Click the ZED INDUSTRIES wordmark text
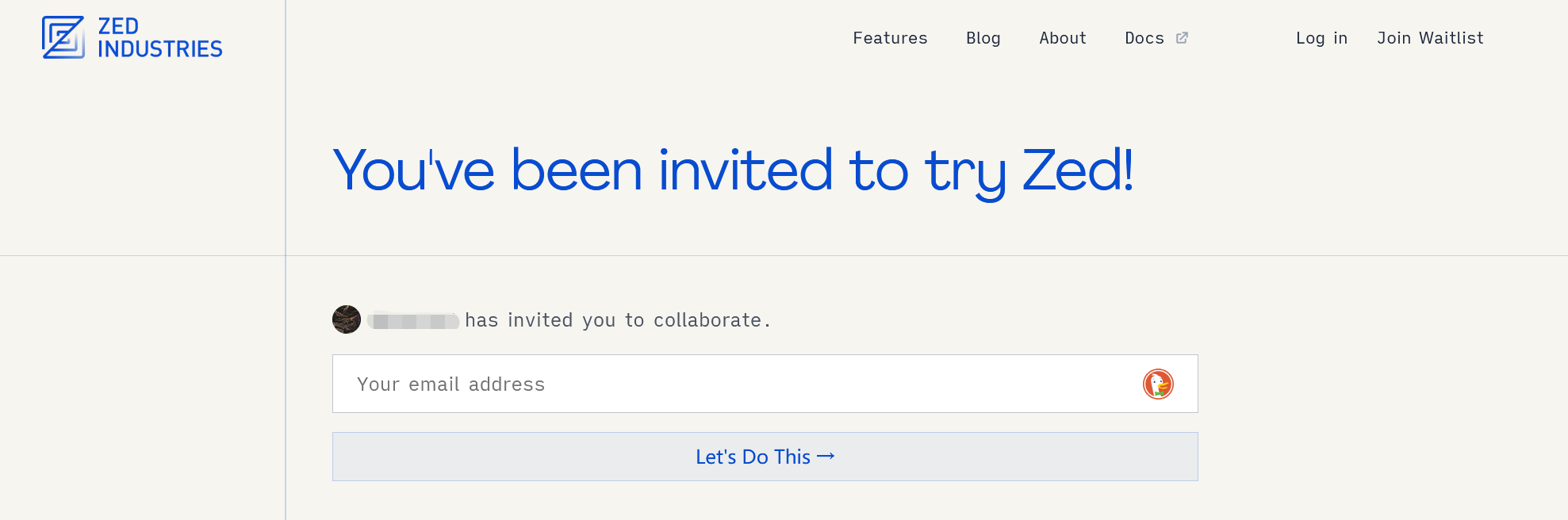 pos(161,37)
